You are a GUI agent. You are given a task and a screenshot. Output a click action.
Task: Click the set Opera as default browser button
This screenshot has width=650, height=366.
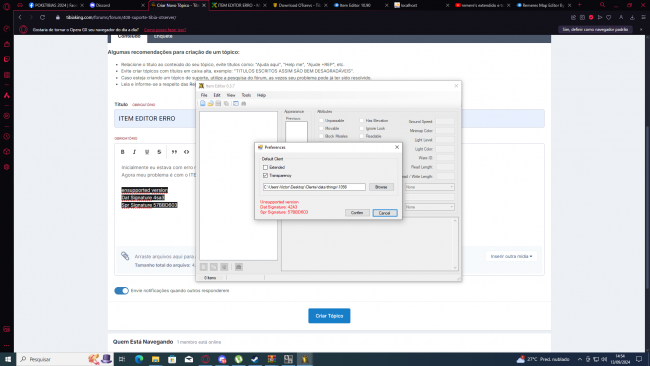click(x=595, y=29)
